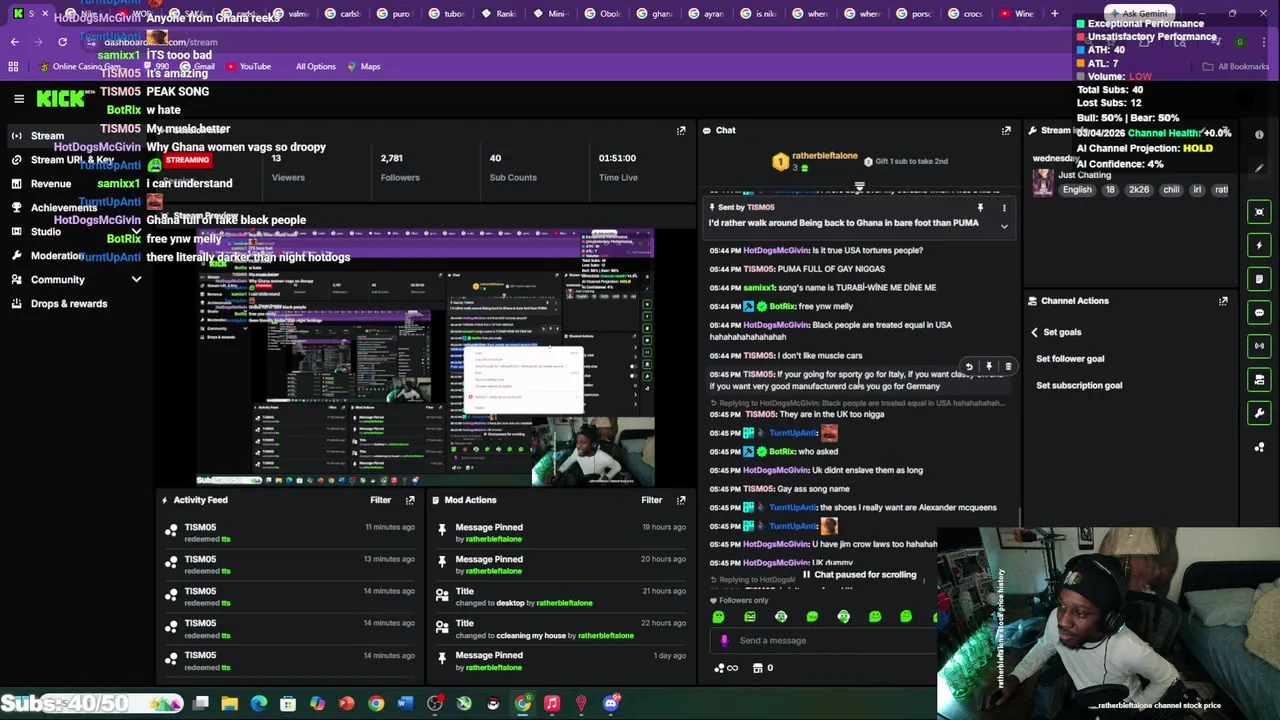Viewport: 1280px width, 720px height.
Task: Click samixx1 username in chat
Action: point(759,288)
